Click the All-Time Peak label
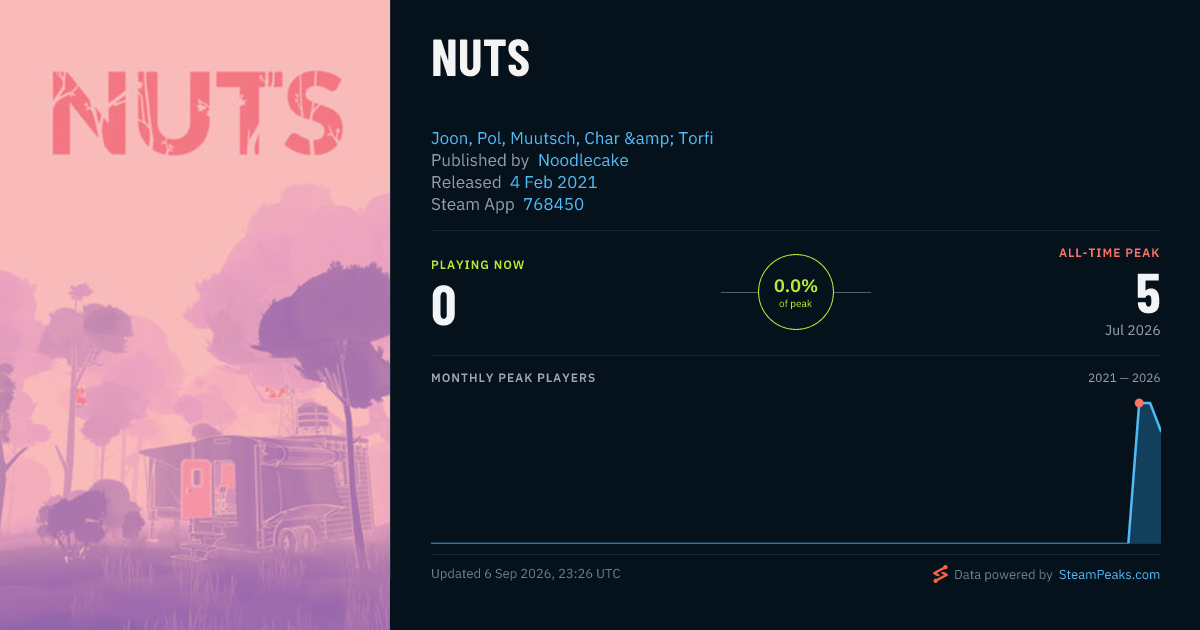The image size is (1200, 630). point(1110,253)
